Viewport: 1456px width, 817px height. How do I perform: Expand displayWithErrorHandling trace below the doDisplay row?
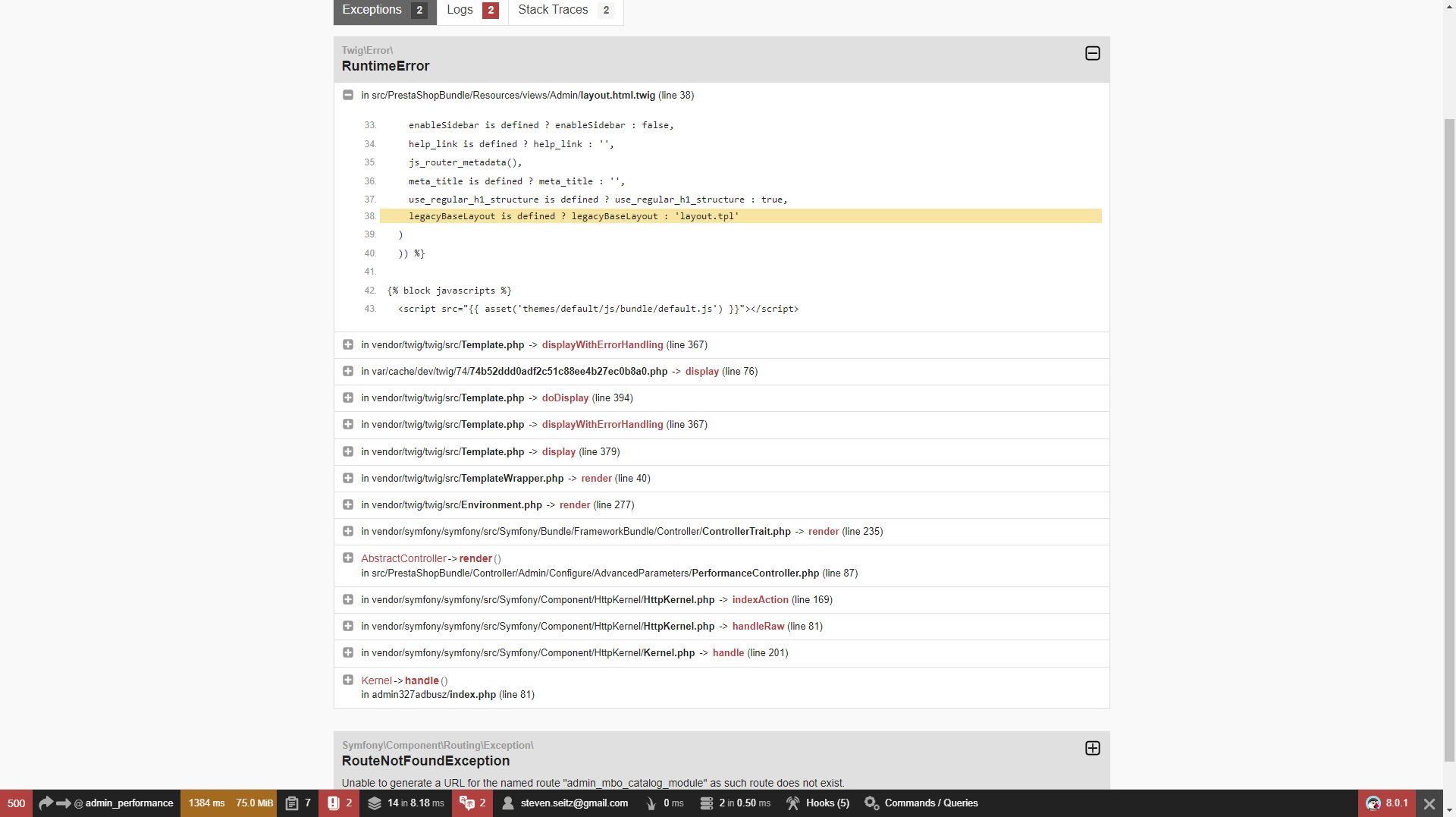click(x=348, y=424)
